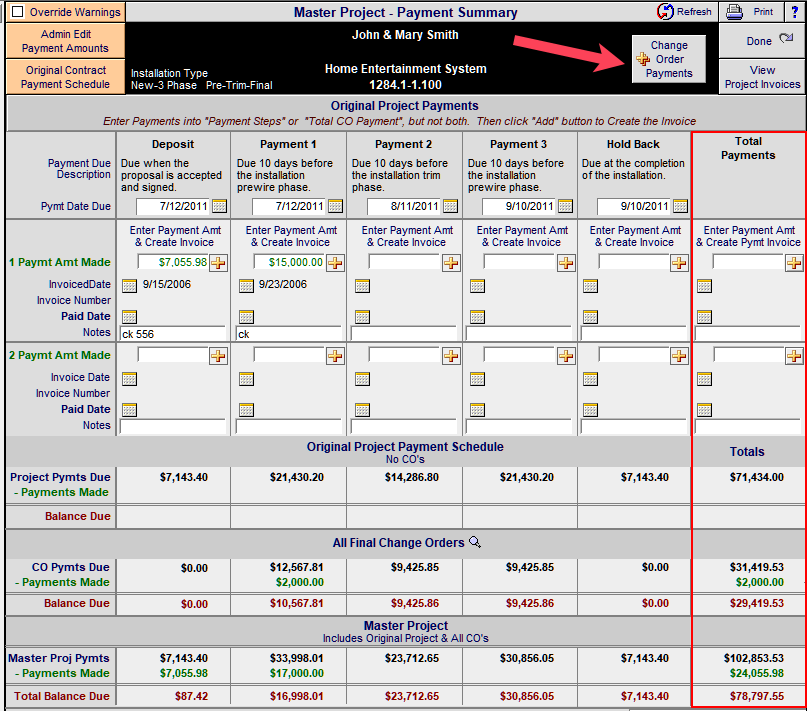Open Deposit due date calendar picker
807x711 pixels.
219,206
